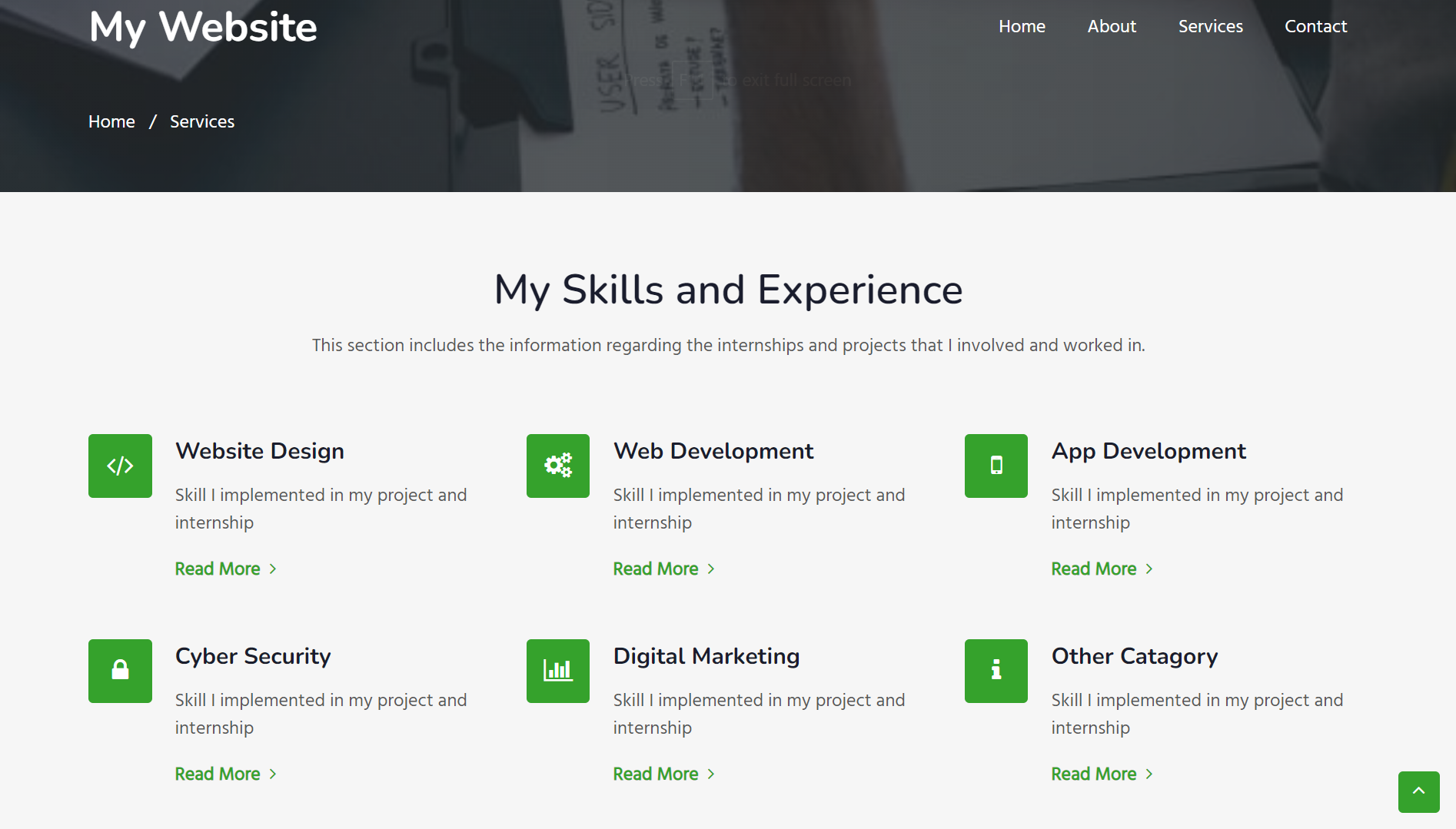The width and height of the screenshot is (1456, 829).
Task: Click the scroll-to-top arrow button
Action: pyautogui.click(x=1419, y=791)
